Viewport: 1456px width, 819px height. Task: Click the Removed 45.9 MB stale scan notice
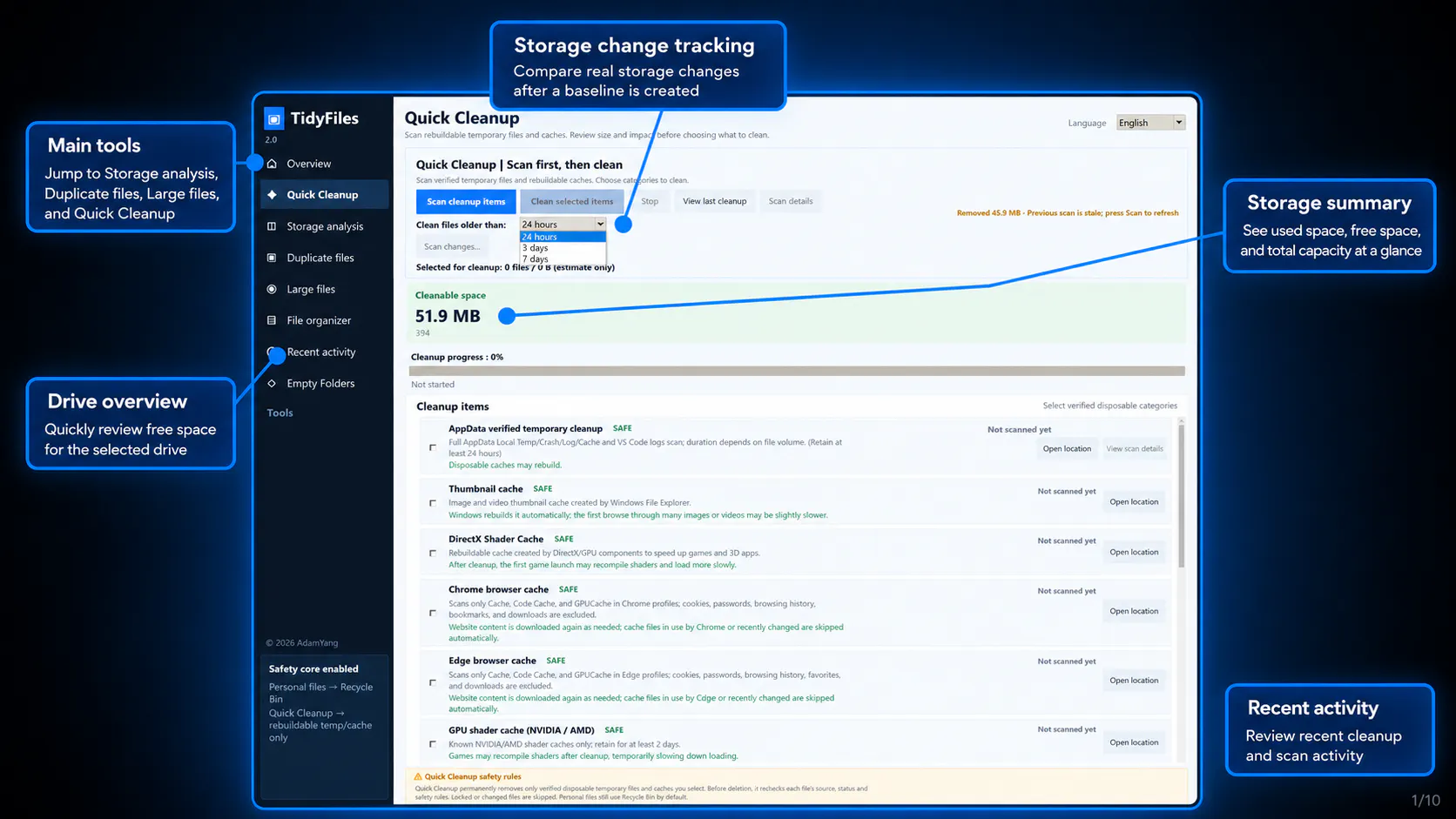coord(1067,213)
